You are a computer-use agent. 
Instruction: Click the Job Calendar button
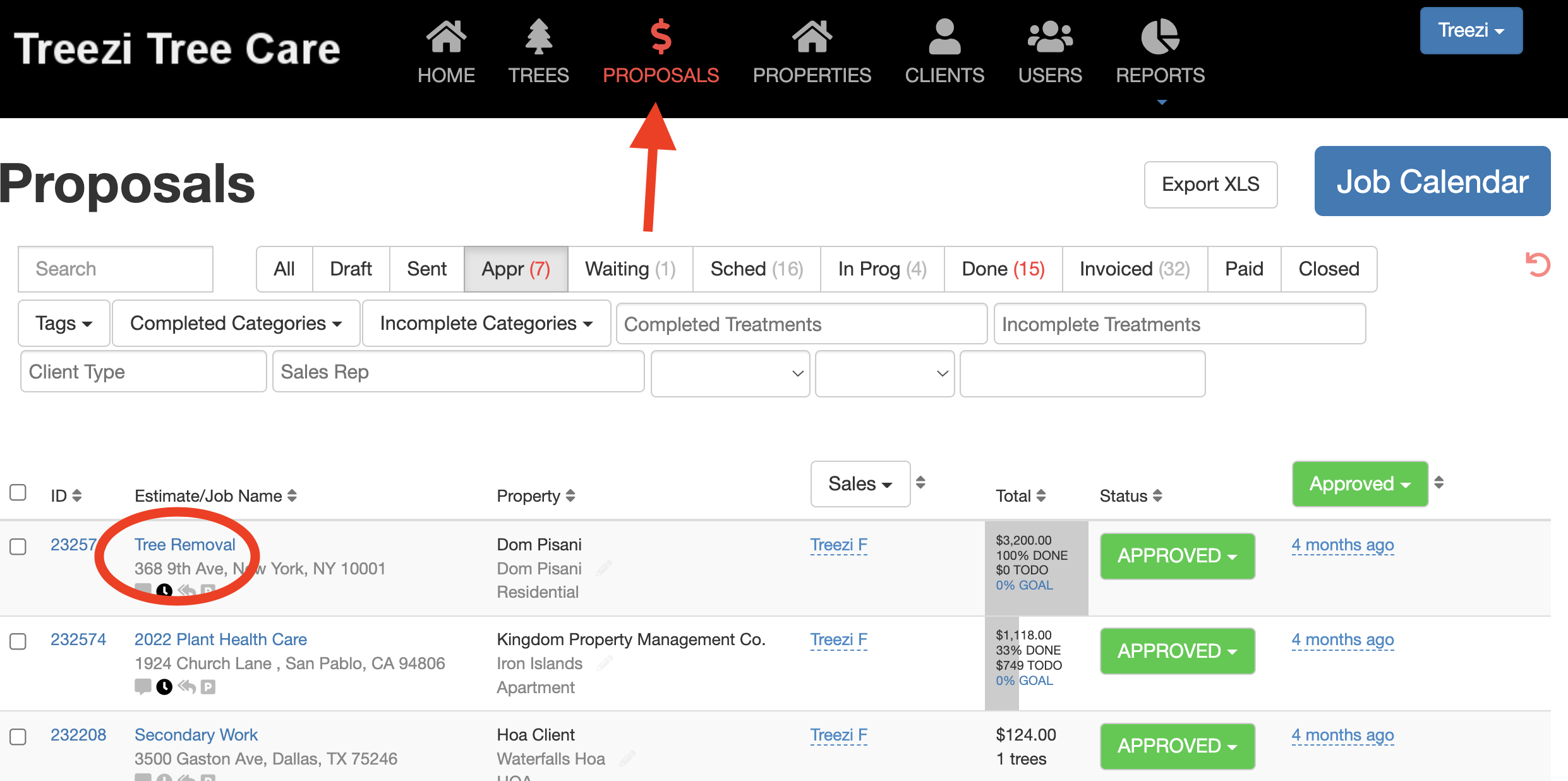point(1432,181)
